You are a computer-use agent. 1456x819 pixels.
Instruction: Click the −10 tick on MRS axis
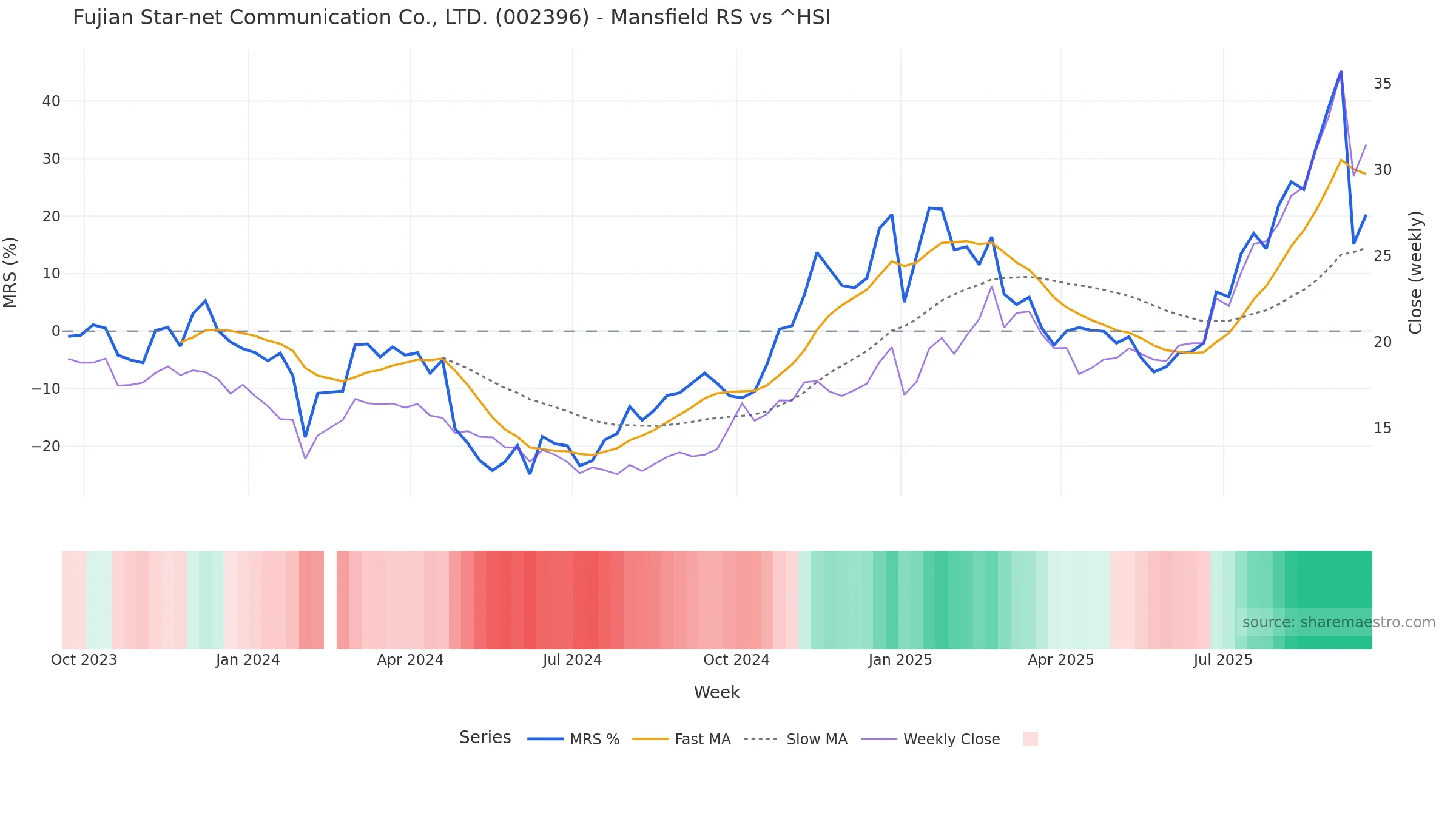(x=46, y=389)
